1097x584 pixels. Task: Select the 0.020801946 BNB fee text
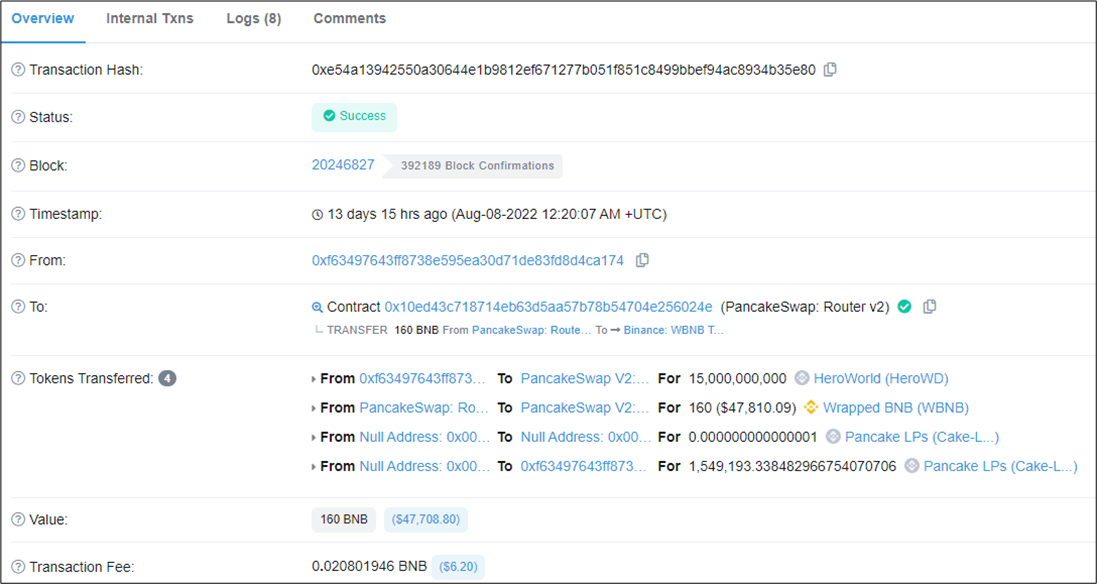point(369,566)
